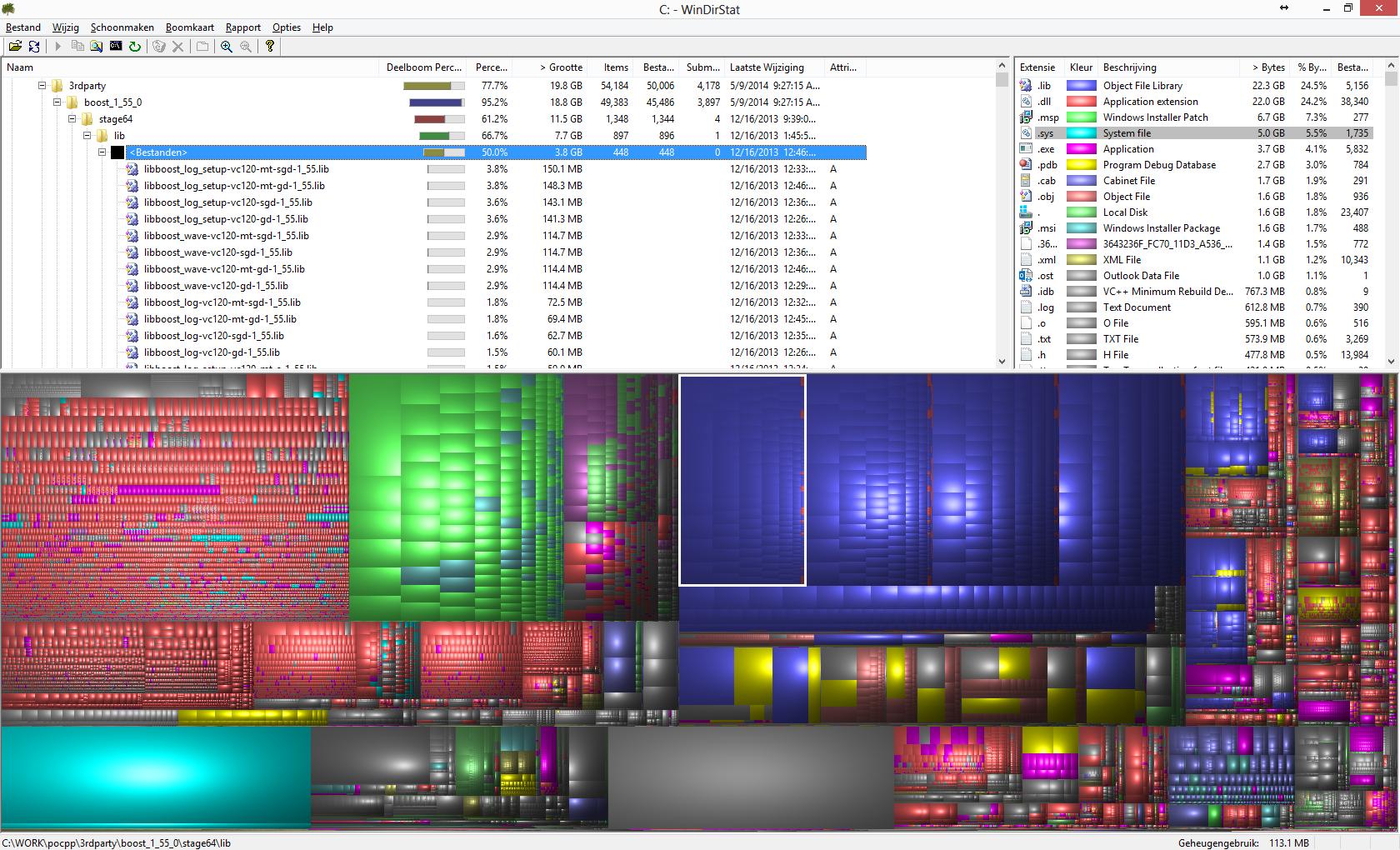
Task: Open the Schoonmaken menu
Action: (122, 27)
